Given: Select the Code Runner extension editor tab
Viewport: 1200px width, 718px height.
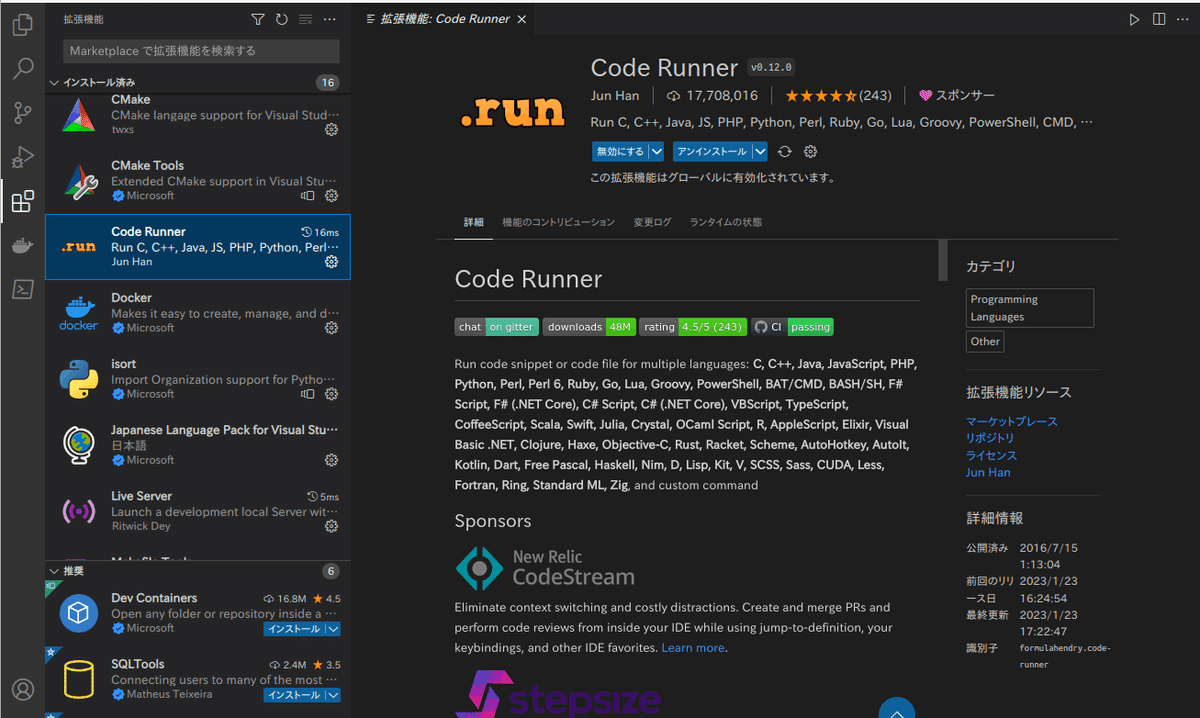Looking at the screenshot, I should point(445,19).
